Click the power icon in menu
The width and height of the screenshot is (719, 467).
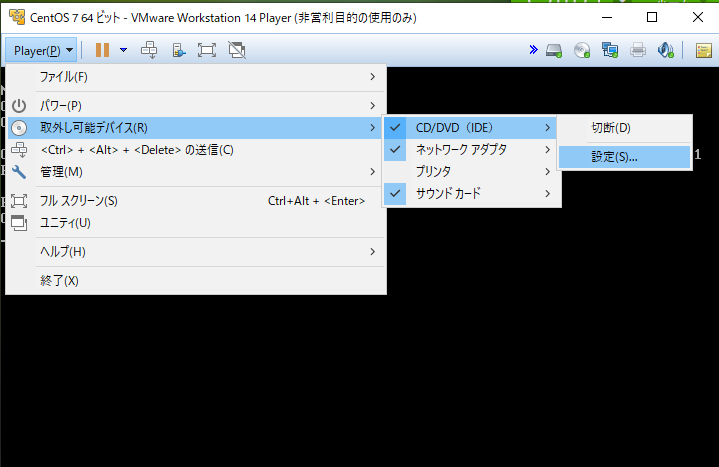[19, 106]
